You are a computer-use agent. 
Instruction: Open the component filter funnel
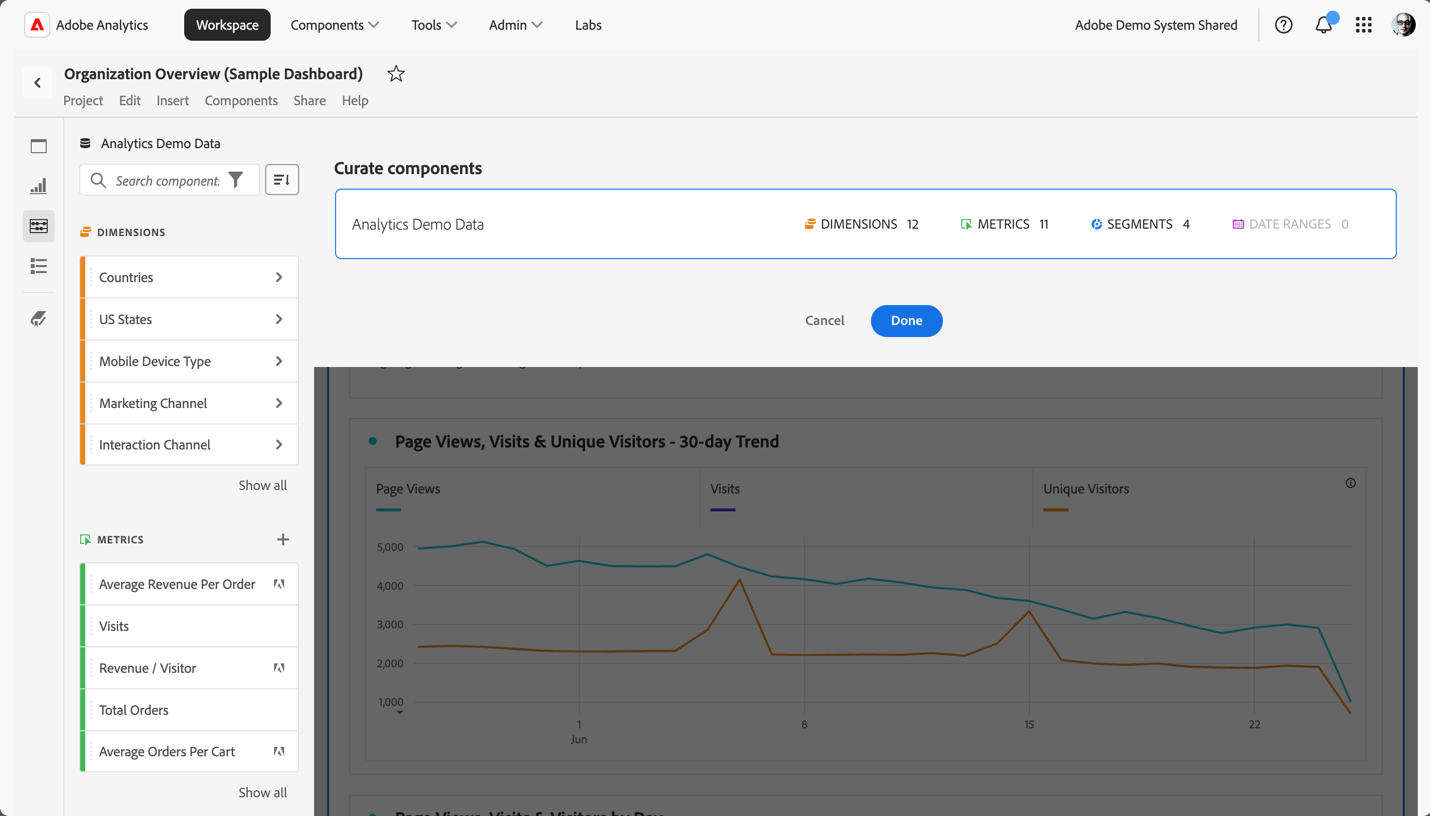pyautogui.click(x=236, y=180)
